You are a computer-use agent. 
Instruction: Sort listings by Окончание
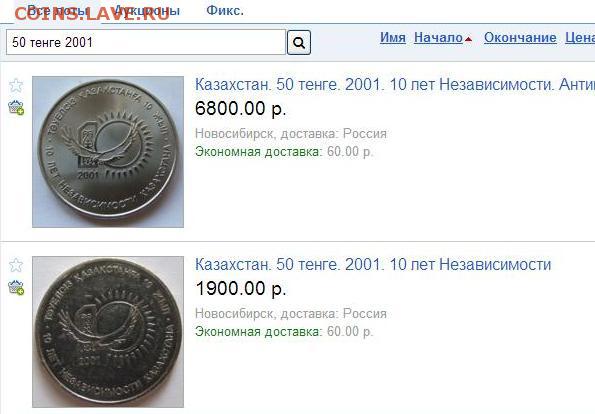coord(520,38)
